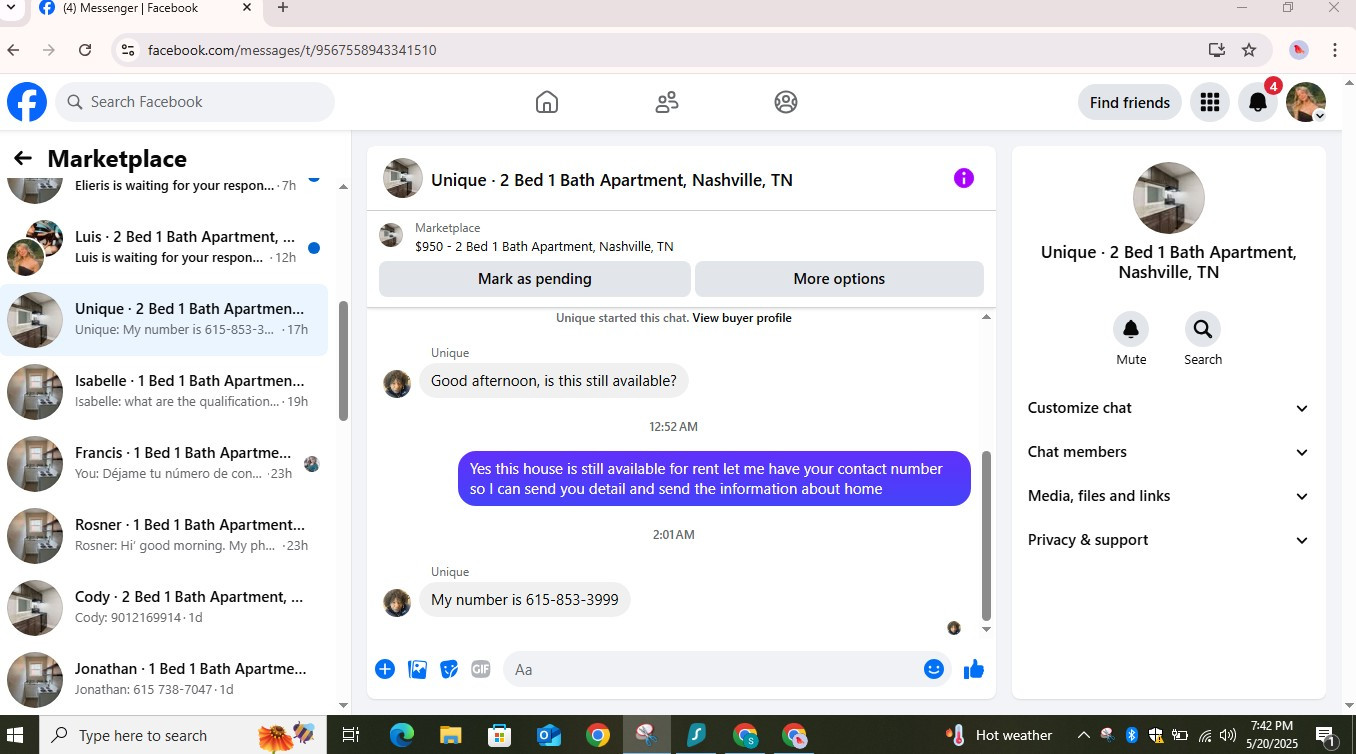This screenshot has height=754, width=1356.
Task: Mute this conversation bell icon
Action: [1131, 329]
